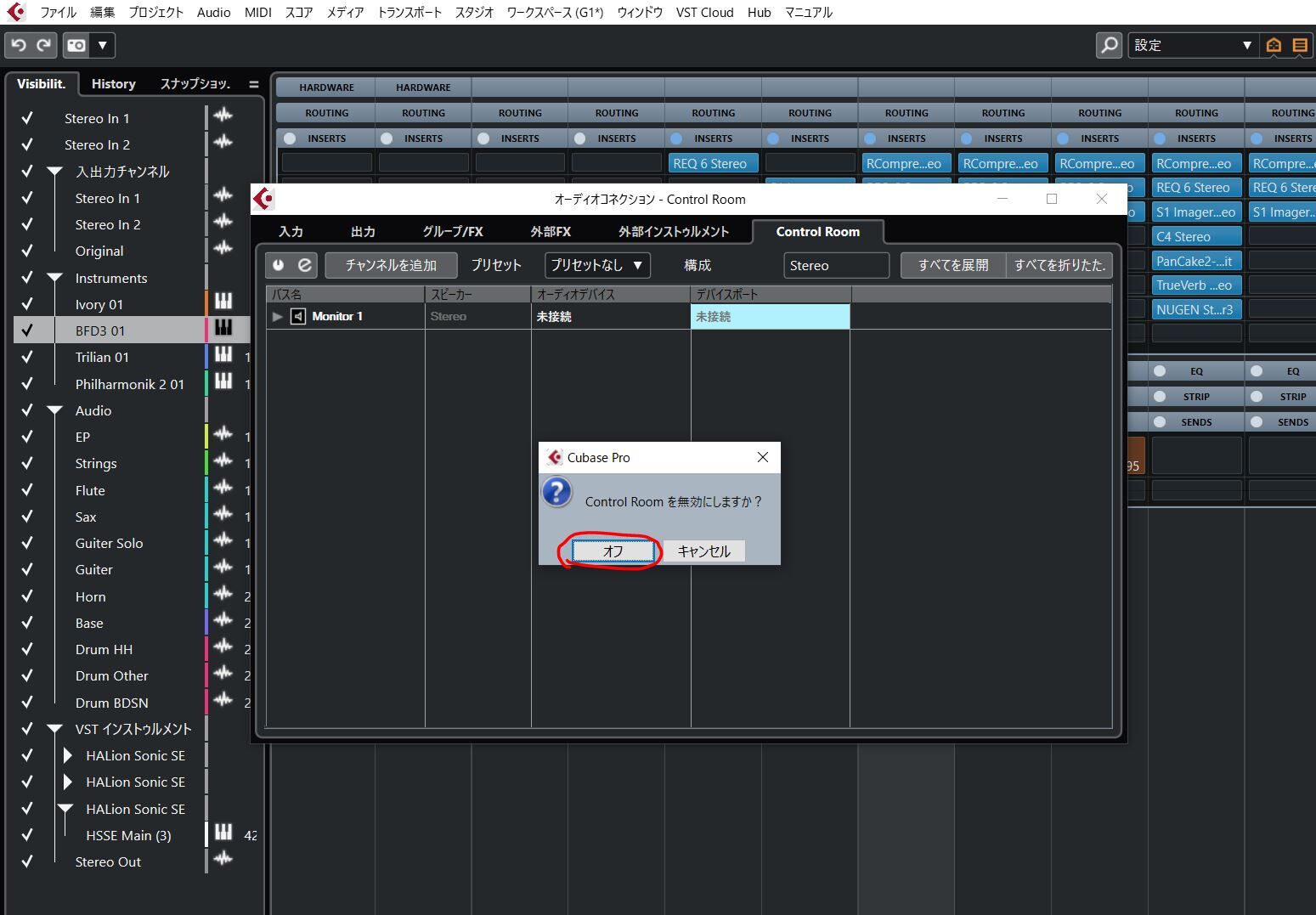Click the undo arrow in the toolbar
This screenshot has width=1316, height=915.
coord(19,45)
